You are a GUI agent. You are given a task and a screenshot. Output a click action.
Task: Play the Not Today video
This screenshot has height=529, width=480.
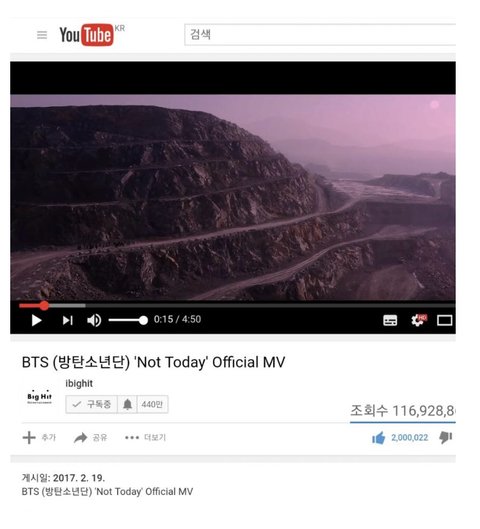click(x=36, y=320)
